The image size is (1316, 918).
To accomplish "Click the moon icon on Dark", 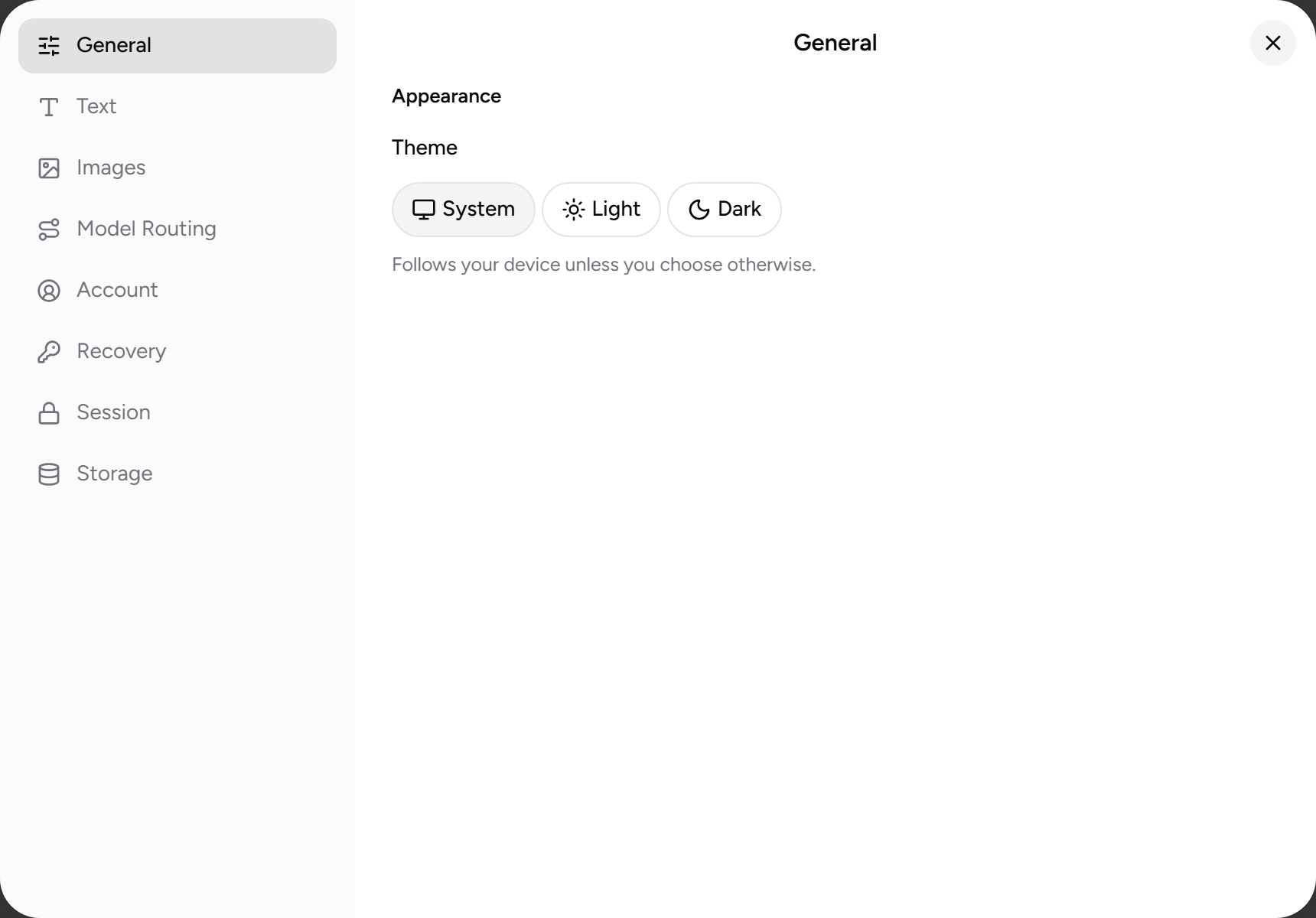I will pos(699,210).
